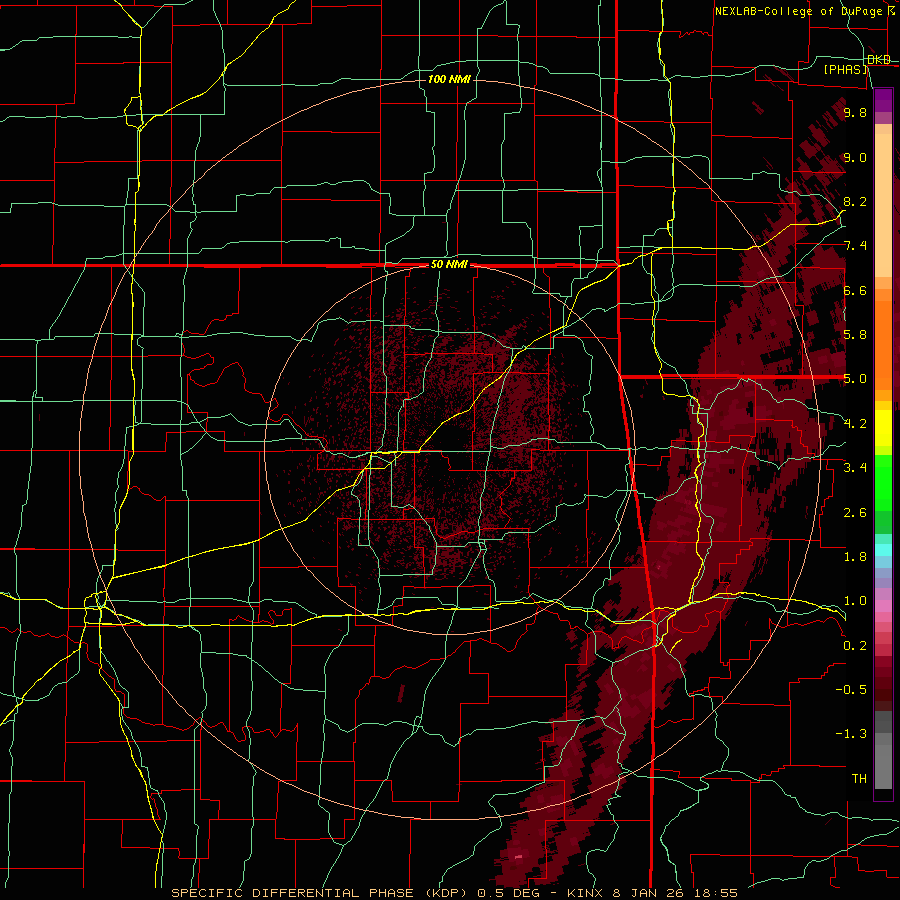This screenshot has width=900, height=900.
Task: Click the 1.0 scale value
Action: (x=855, y=602)
